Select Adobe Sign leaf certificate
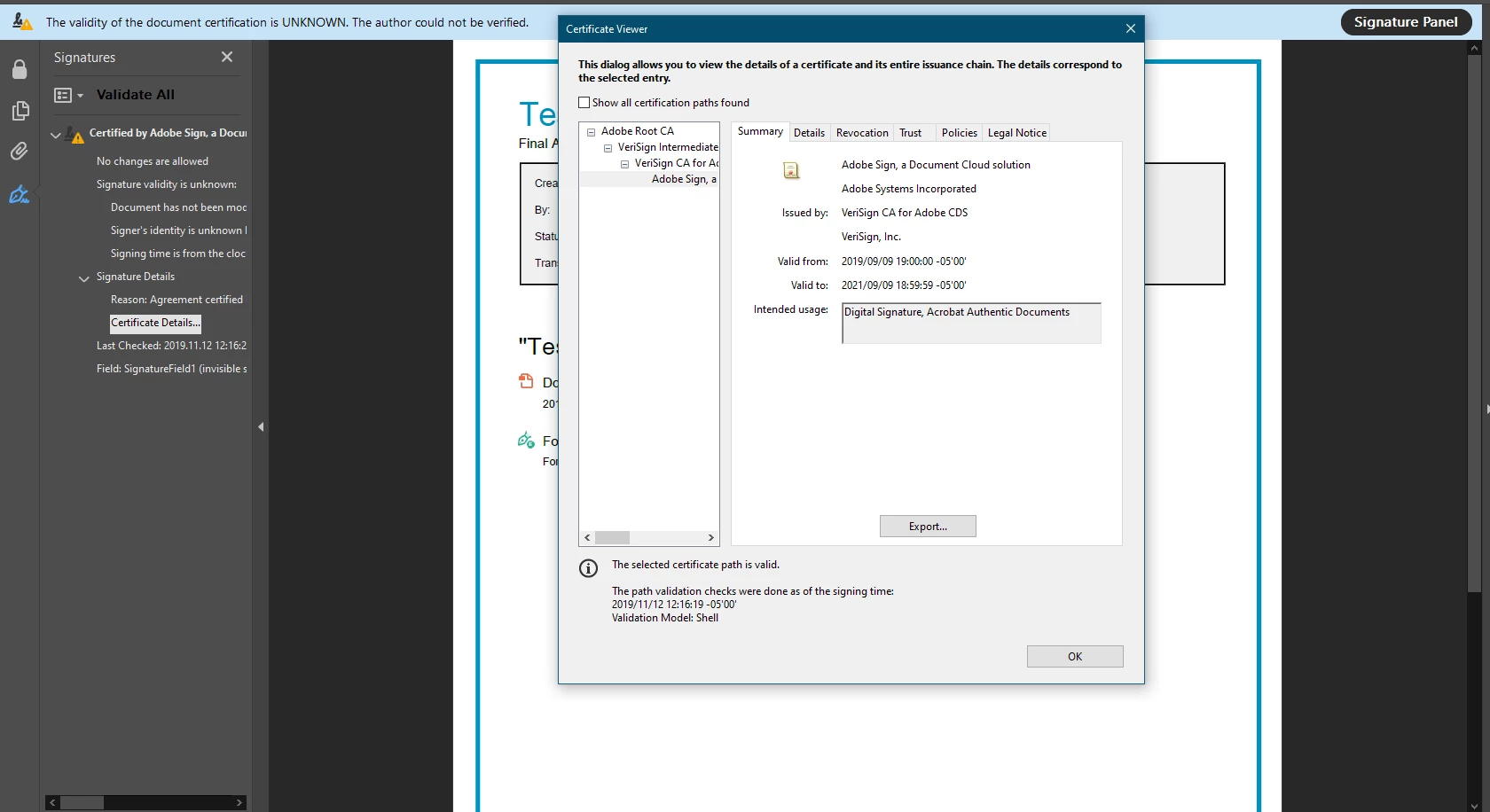 coord(684,179)
